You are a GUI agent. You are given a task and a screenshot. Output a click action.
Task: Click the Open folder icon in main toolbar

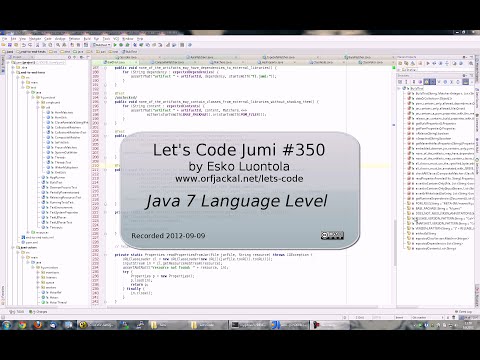pyautogui.click(x=4, y=45)
